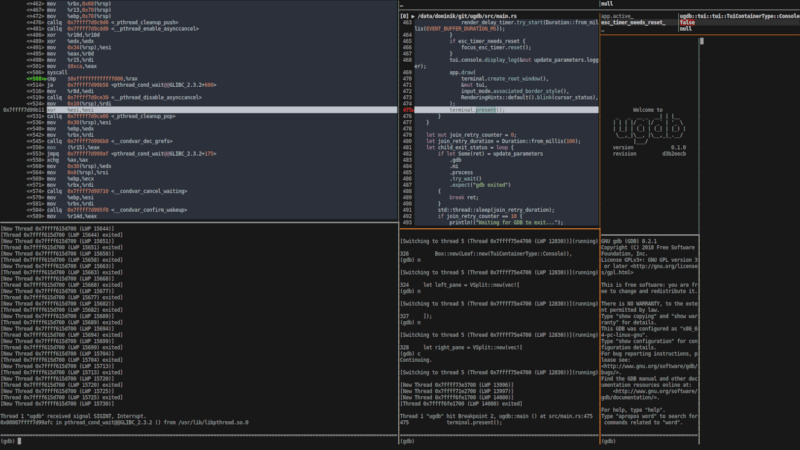The image size is (800, 450).
Task: Select the file path /data/dominik/git/ugdb/src/main.rs
Action: [467, 16]
